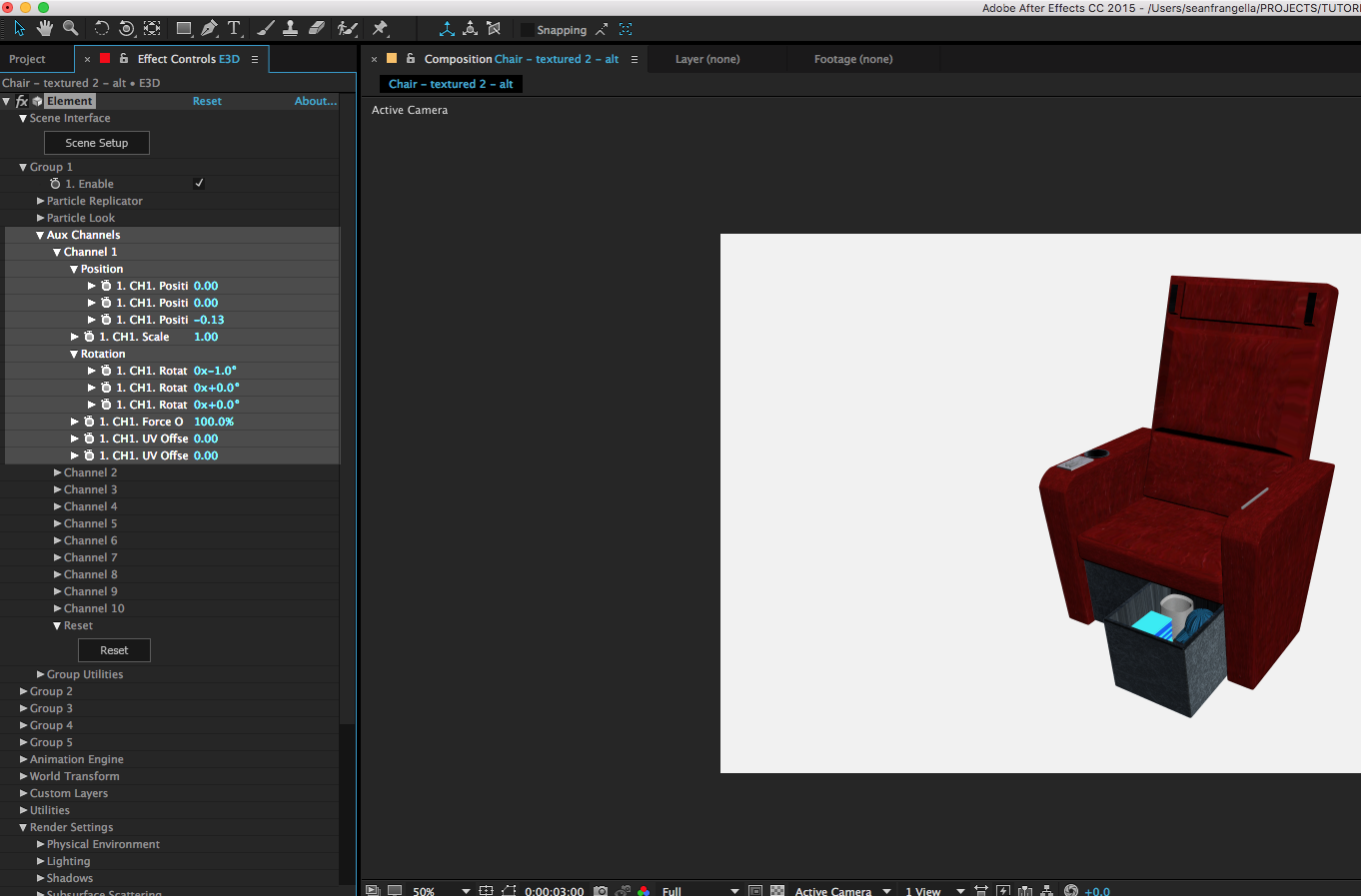1361x896 pixels.
Task: Pick the Eraser tool
Action: [x=317, y=28]
